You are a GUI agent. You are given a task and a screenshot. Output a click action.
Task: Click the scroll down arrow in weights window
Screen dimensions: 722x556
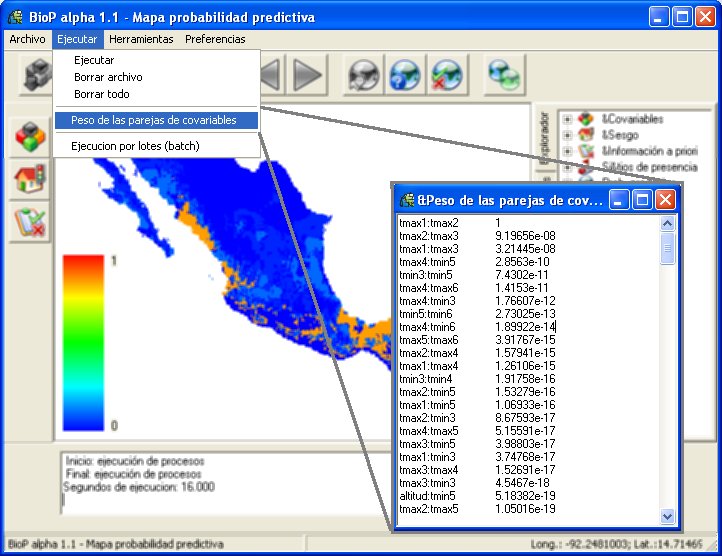667,516
